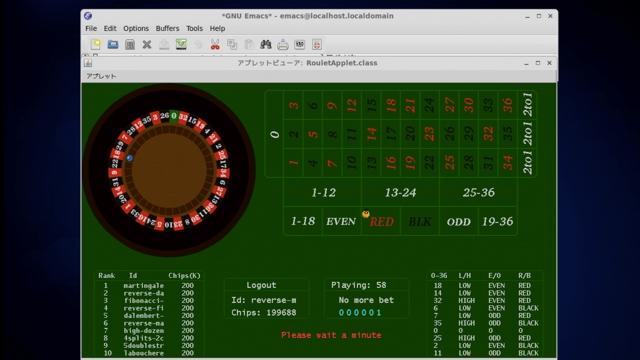Click the 2to1 cell beside number 34
Image resolution: width=640 pixels, height=360 pixels.
pyautogui.click(x=527, y=162)
